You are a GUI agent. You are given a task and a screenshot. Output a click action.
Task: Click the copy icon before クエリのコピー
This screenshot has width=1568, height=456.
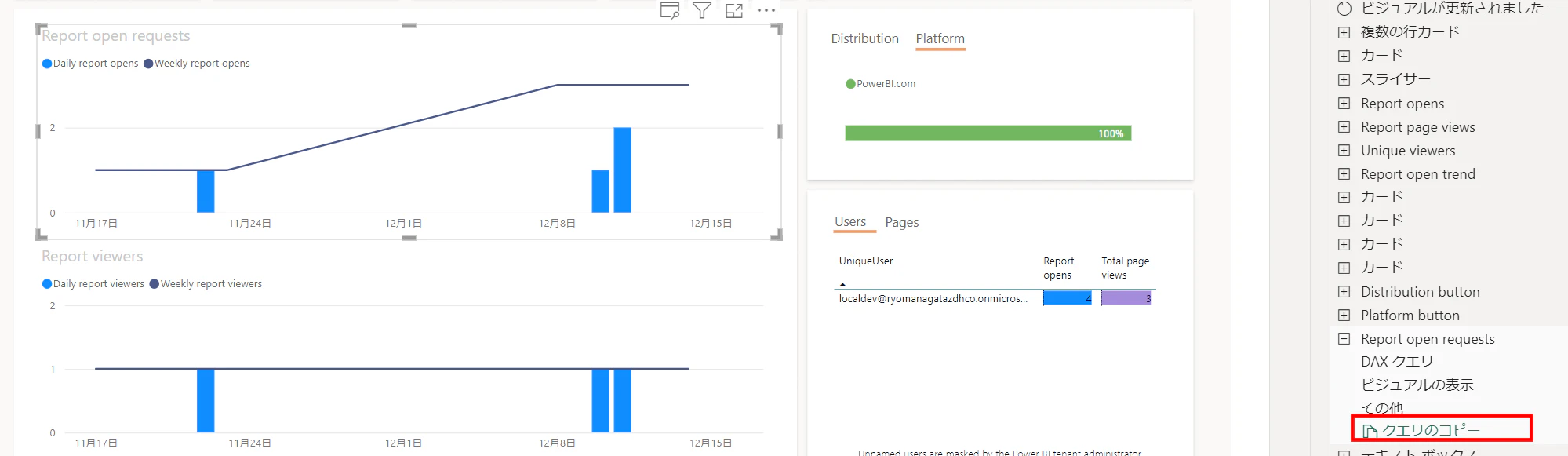pos(1370,431)
